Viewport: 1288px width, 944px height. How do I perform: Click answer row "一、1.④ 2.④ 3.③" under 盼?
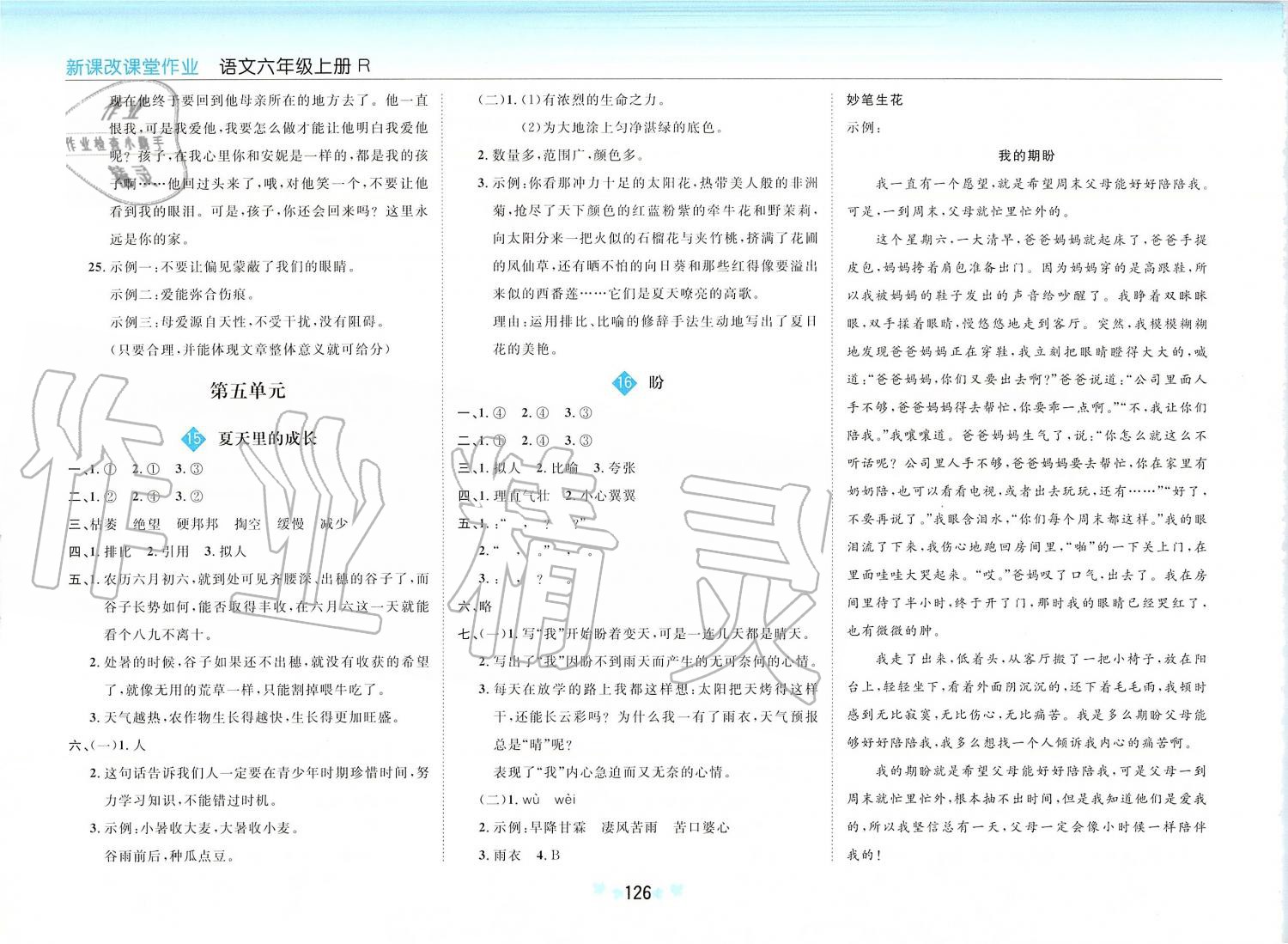(x=525, y=413)
